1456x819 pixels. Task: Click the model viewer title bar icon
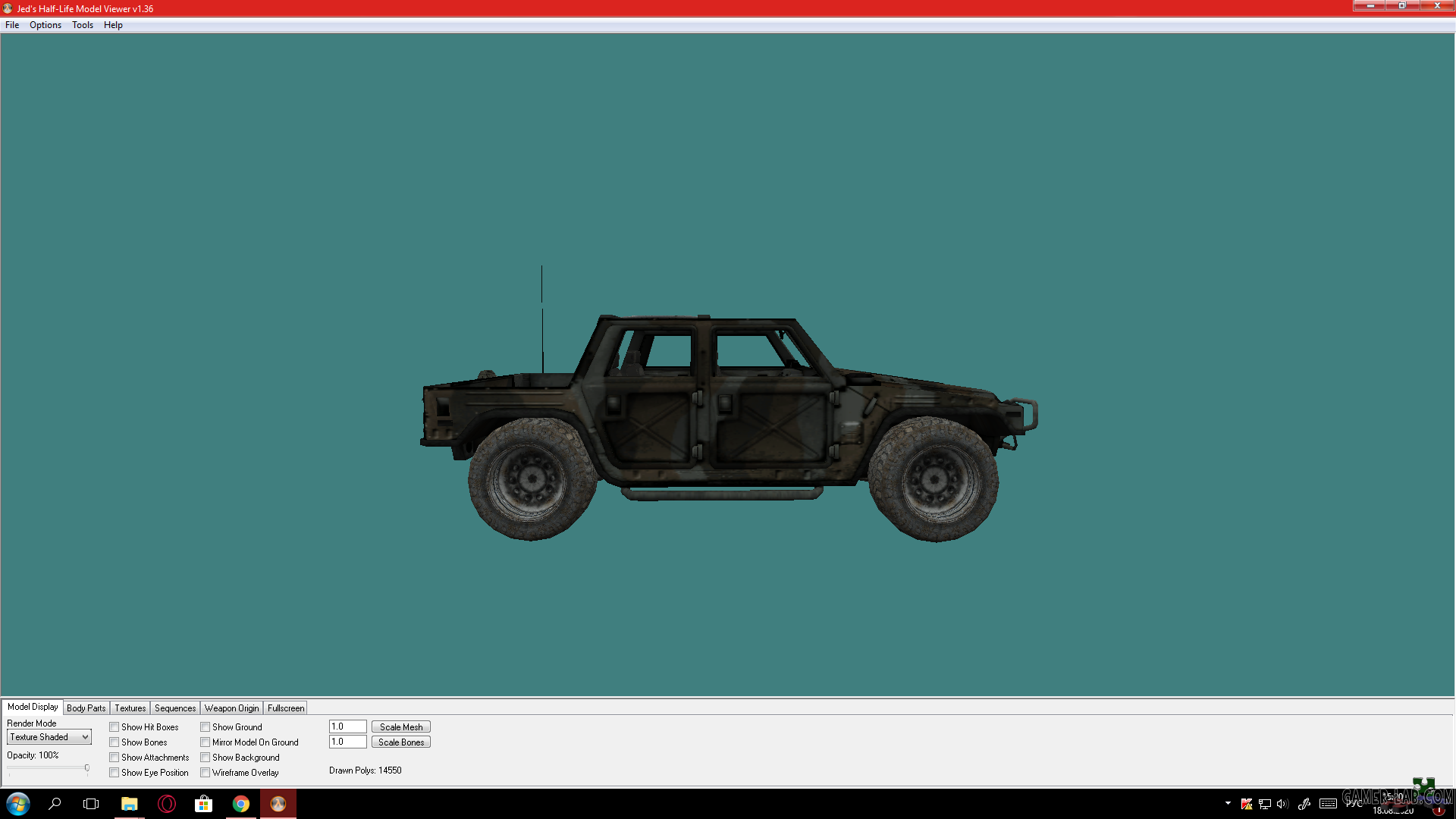[x=8, y=8]
